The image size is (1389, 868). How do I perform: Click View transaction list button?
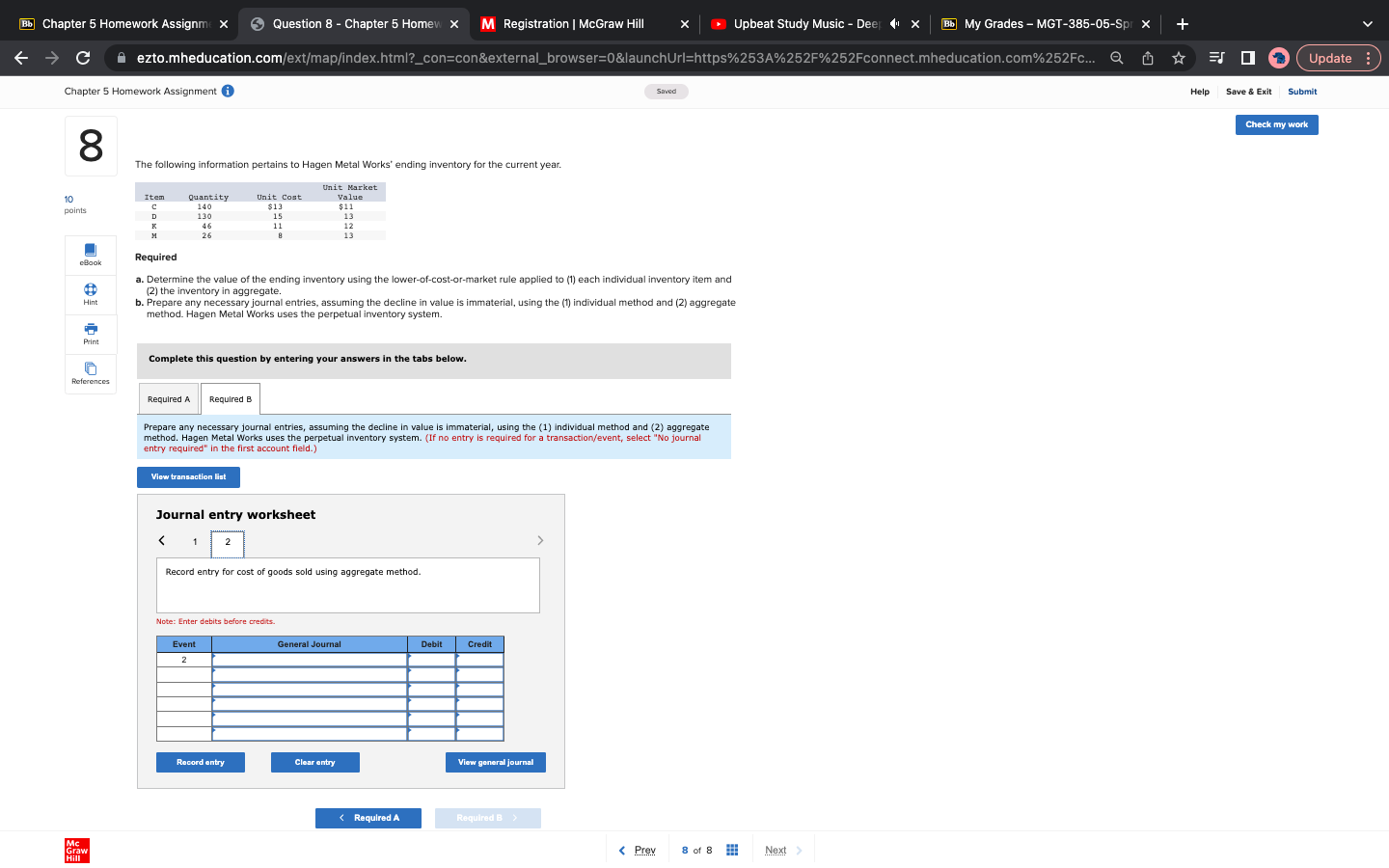click(x=188, y=477)
